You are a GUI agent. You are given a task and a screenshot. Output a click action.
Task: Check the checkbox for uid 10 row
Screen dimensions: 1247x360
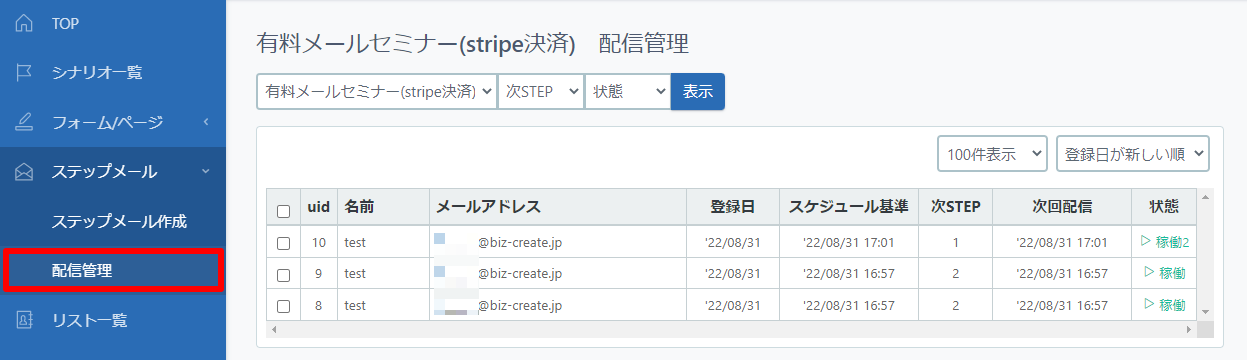click(x=283, y=243)
